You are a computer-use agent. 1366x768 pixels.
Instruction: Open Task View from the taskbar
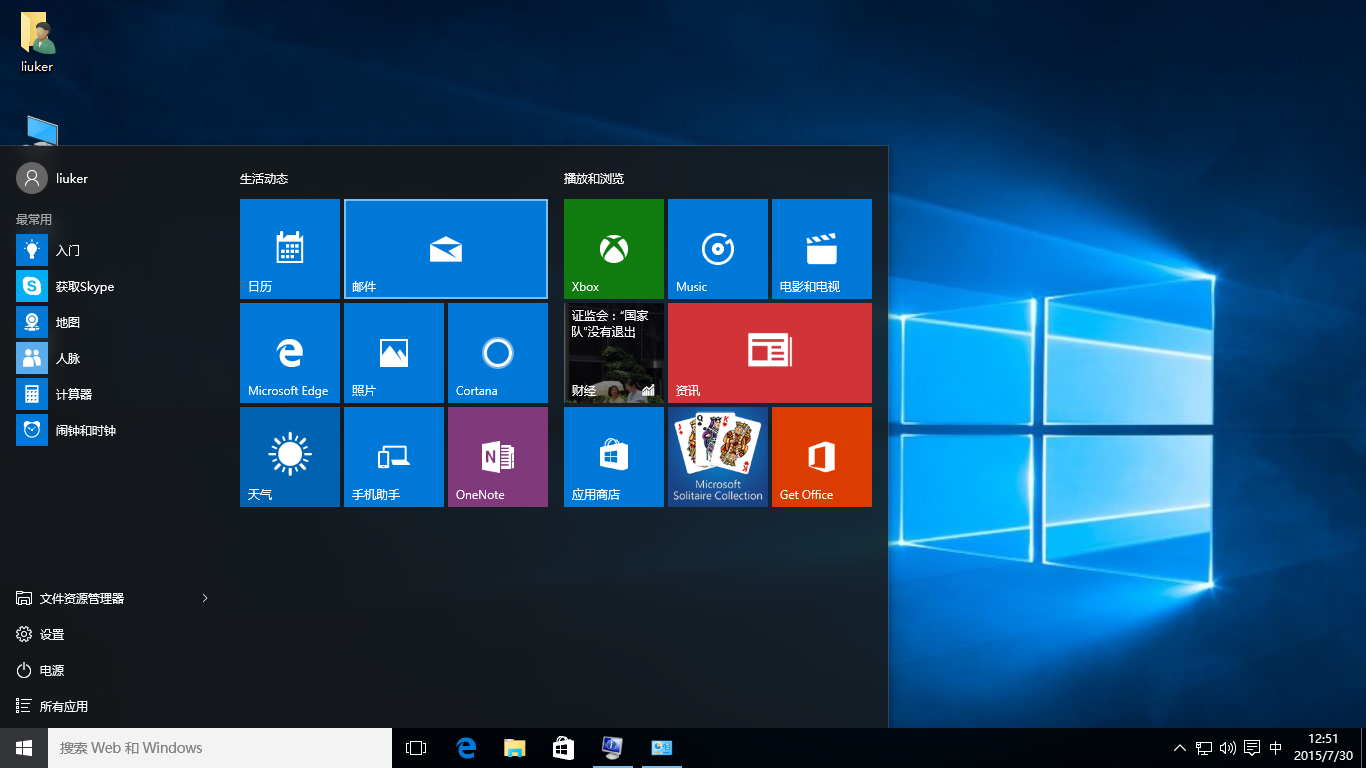[x=415, y=747]
